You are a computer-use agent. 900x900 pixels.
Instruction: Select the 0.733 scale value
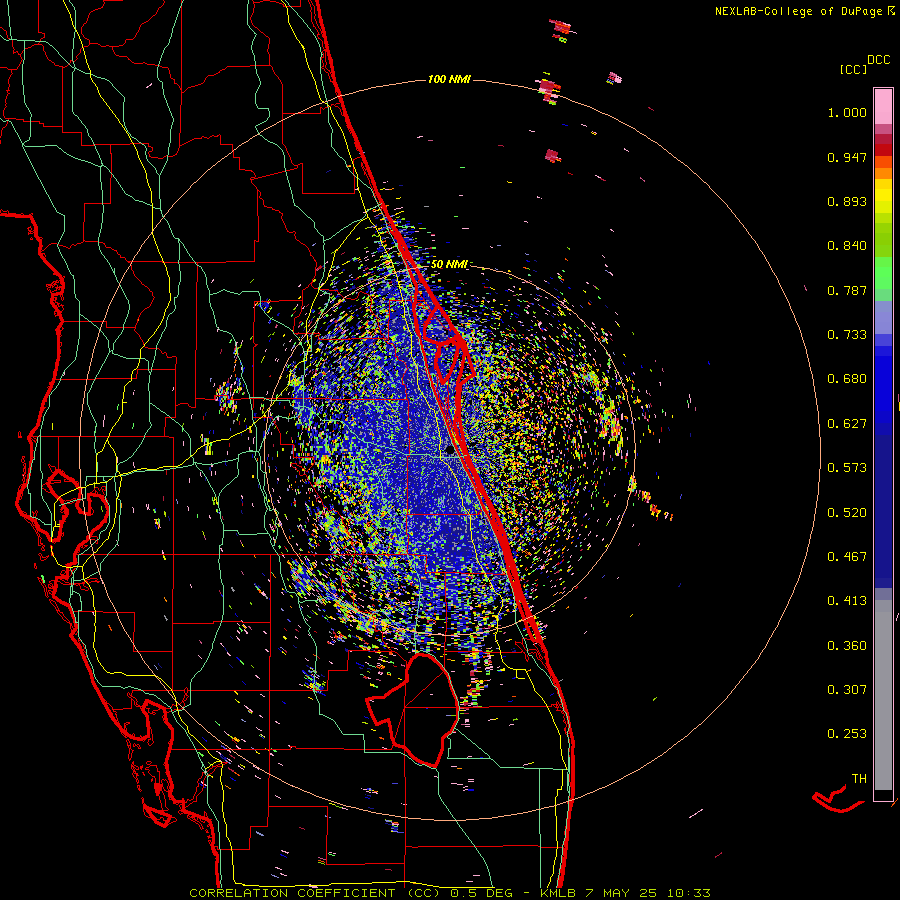click(847, 335)
